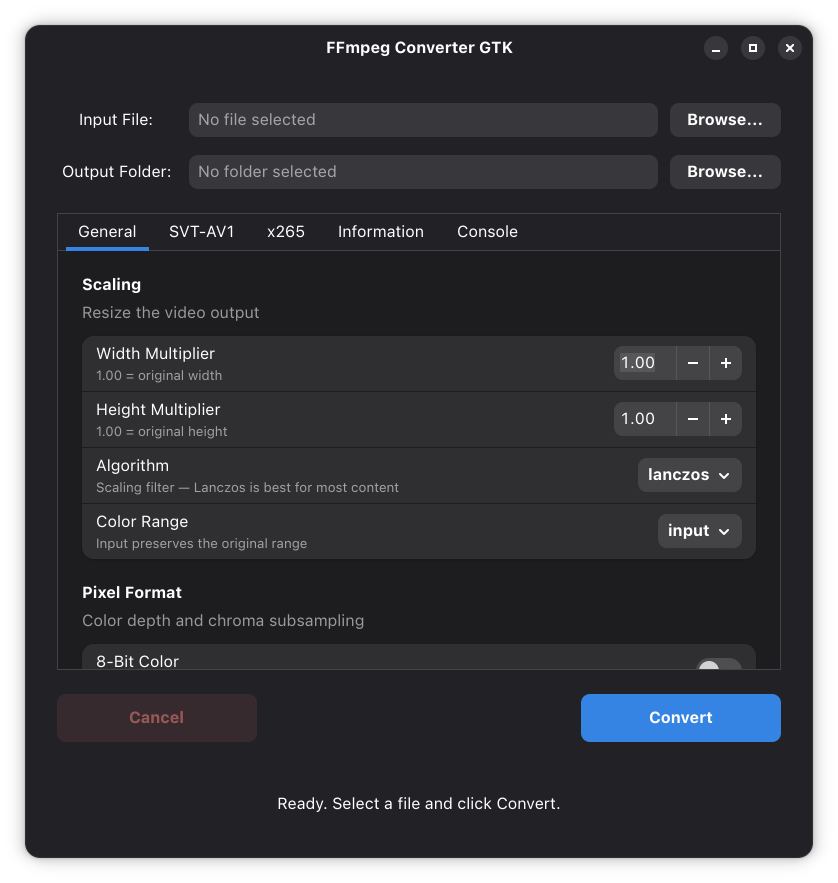The image size is (838, 883).
Task: Open the x265 tab
Action: pos(286,231)
